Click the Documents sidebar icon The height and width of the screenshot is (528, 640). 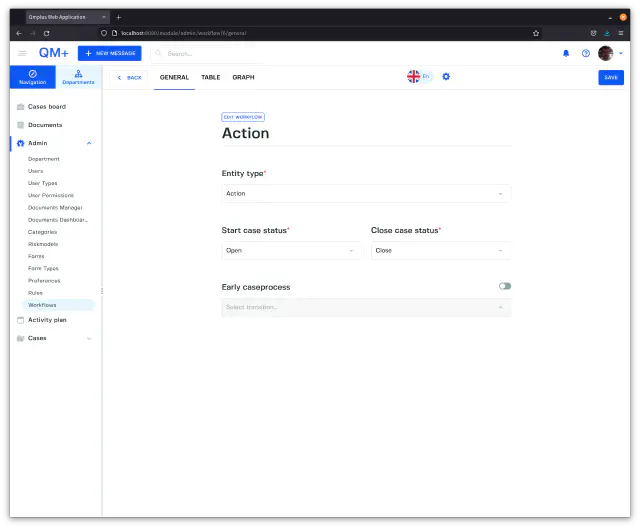(20, 125)
